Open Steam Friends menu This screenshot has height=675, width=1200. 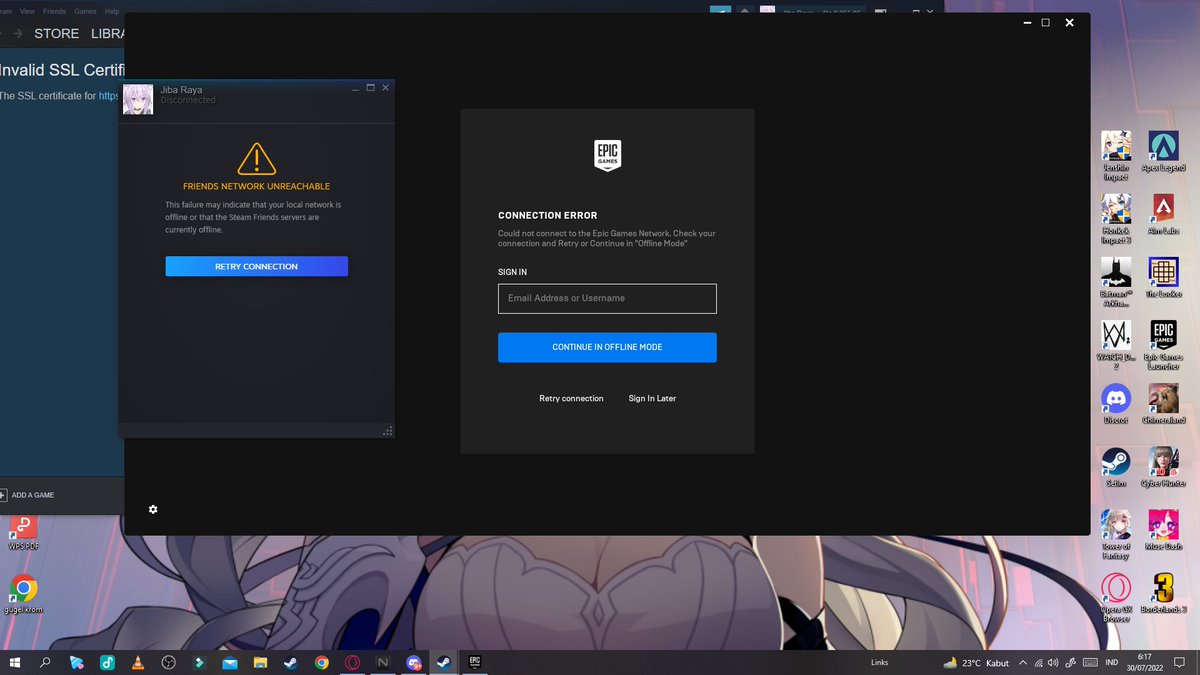pos(54,11)
